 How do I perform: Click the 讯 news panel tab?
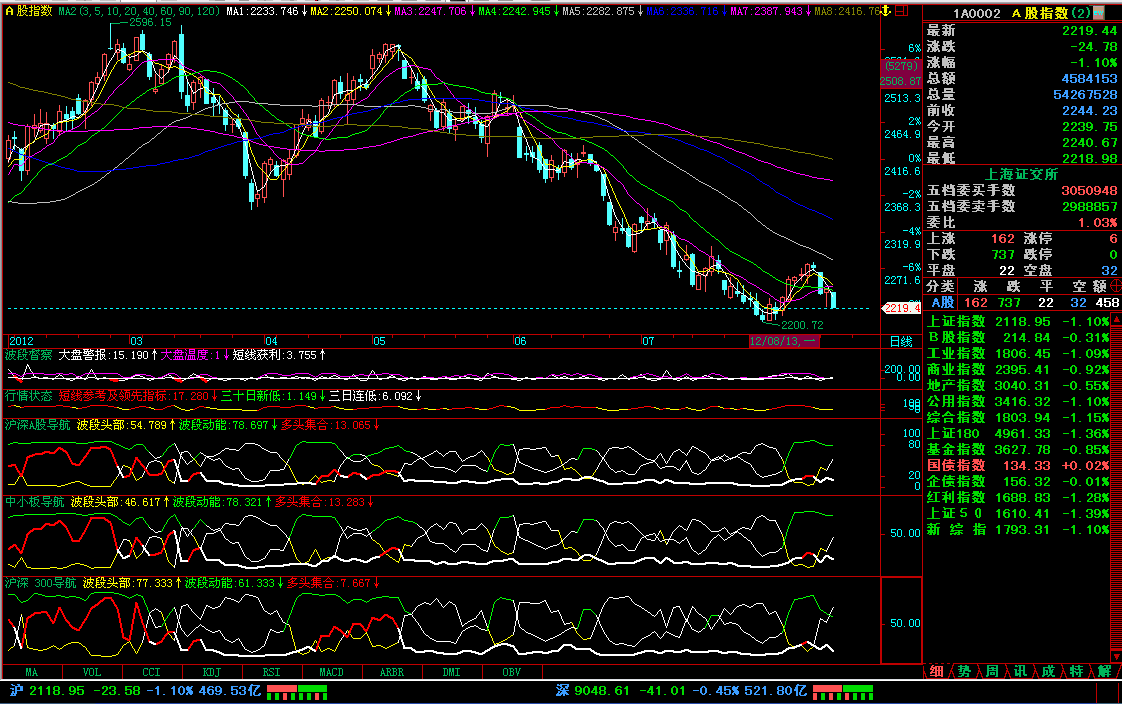[x=1019, y=671]
